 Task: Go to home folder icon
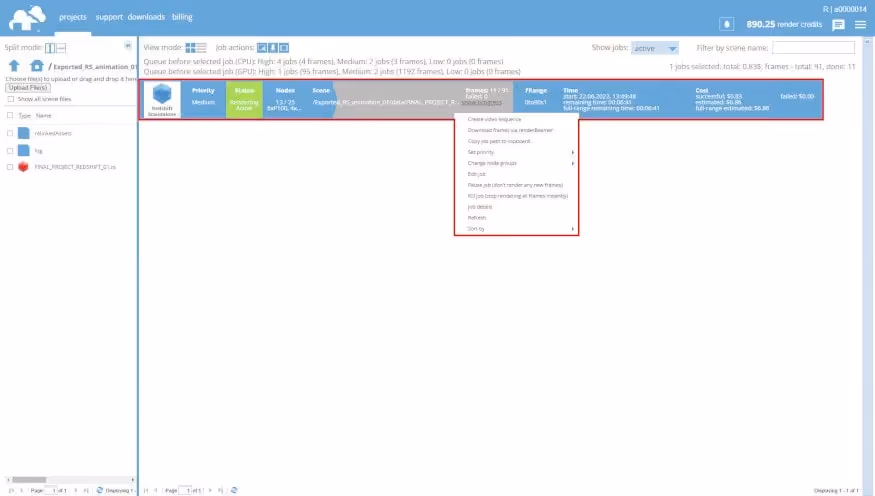pos(37,66)
